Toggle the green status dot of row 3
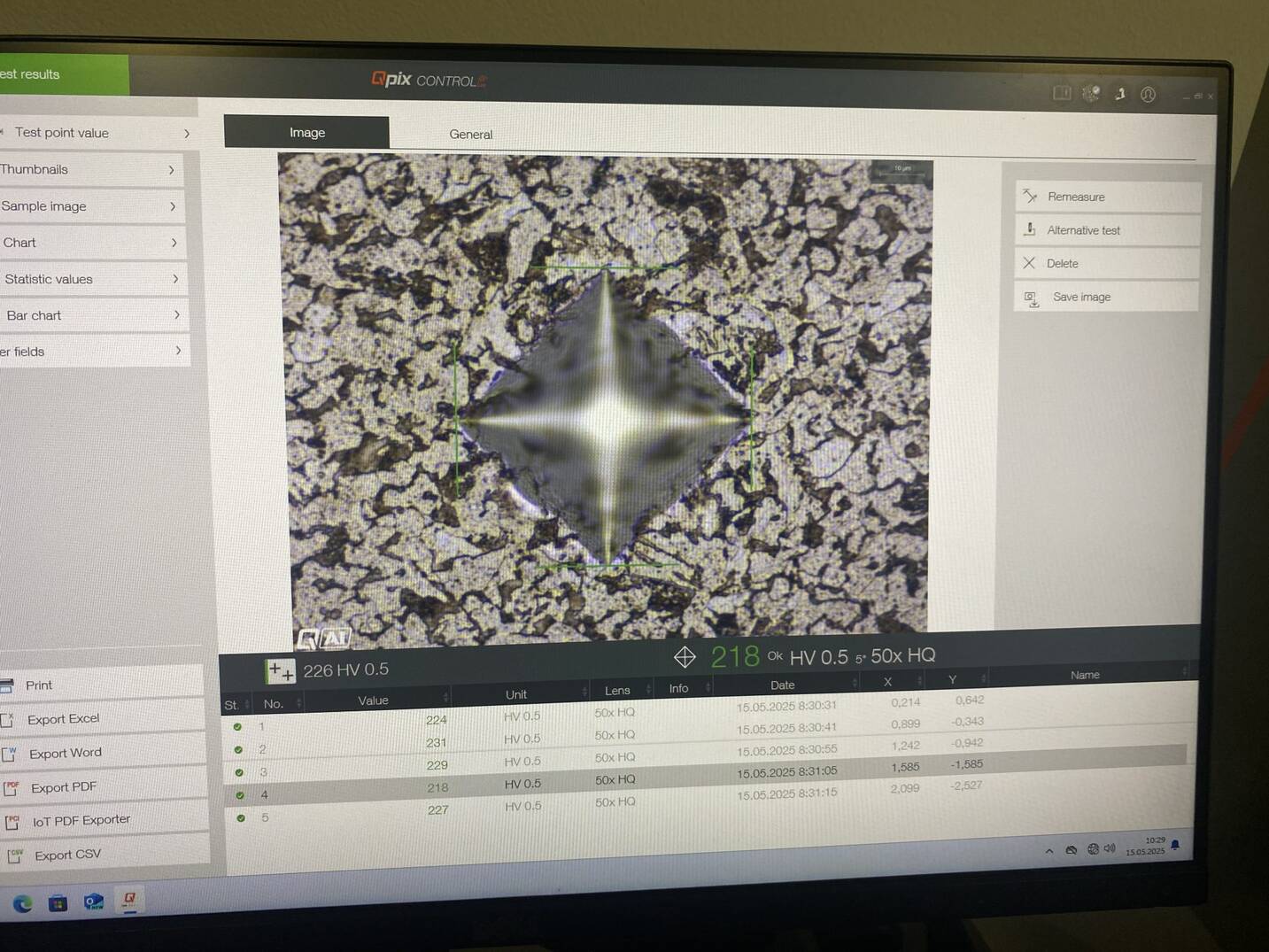 [x=239, y=772]
